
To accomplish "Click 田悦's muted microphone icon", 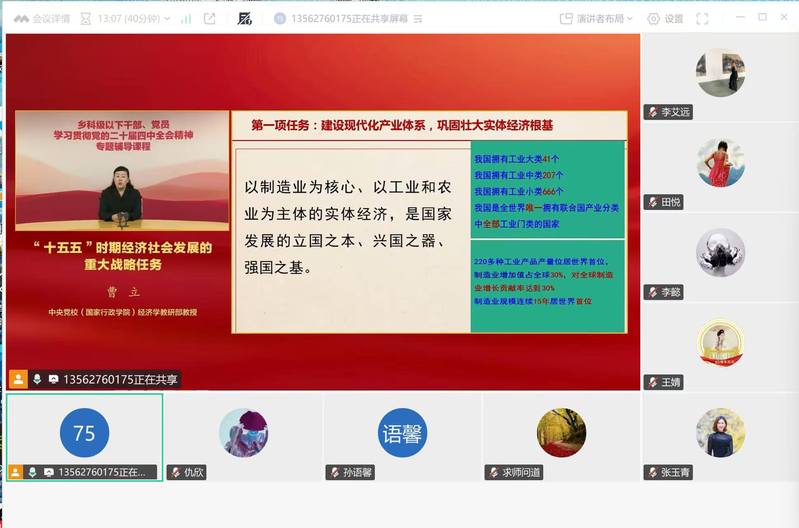I will click(x=653, y=202).
